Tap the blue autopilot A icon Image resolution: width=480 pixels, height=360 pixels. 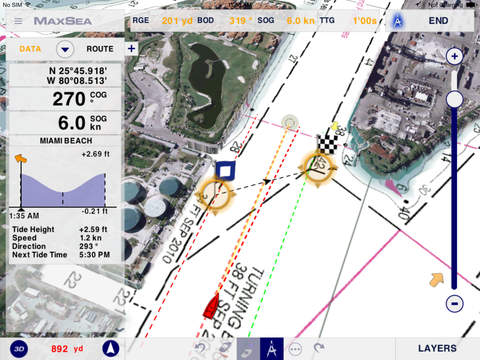pos(397,21)
